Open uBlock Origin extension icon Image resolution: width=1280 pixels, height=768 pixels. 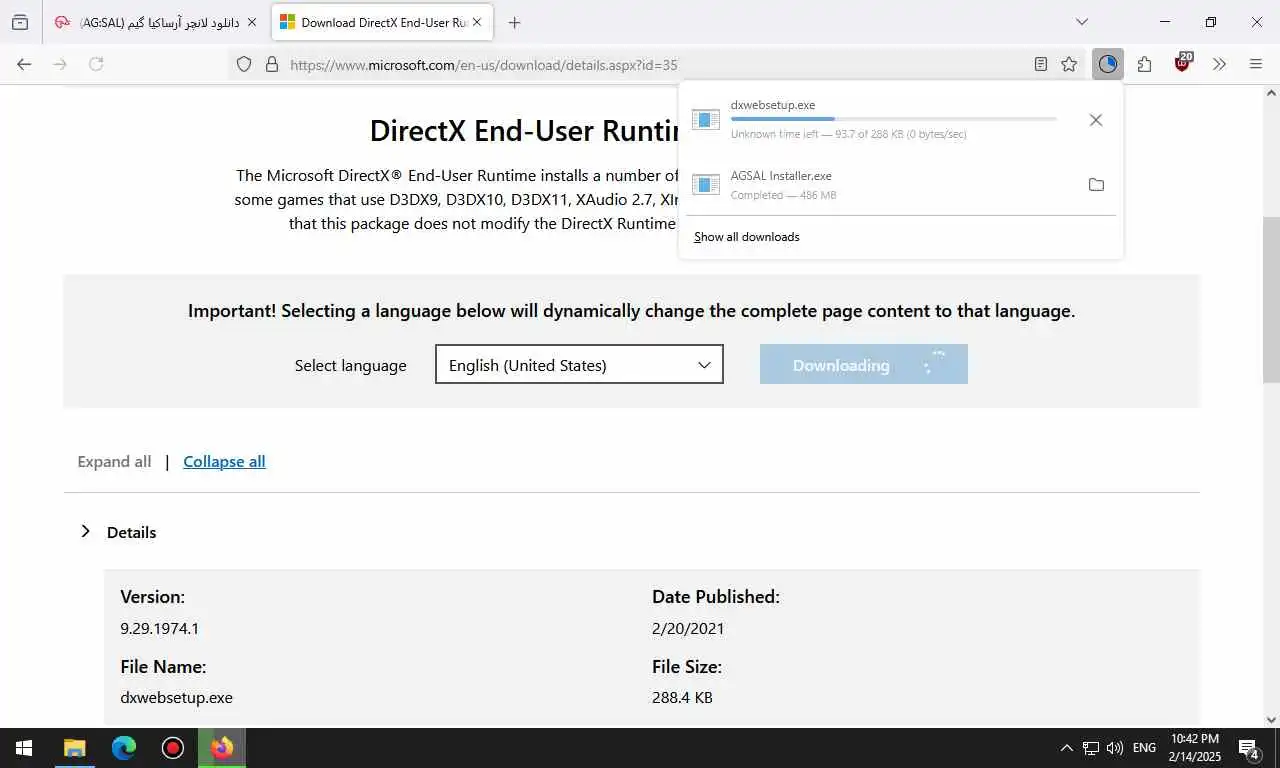(1183, 64)
